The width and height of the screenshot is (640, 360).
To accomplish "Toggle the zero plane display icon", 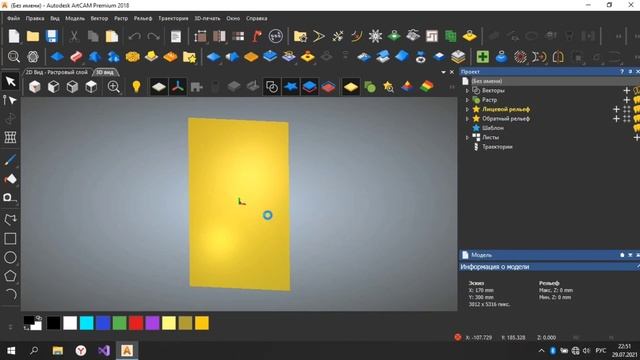I will pos(159,87).
